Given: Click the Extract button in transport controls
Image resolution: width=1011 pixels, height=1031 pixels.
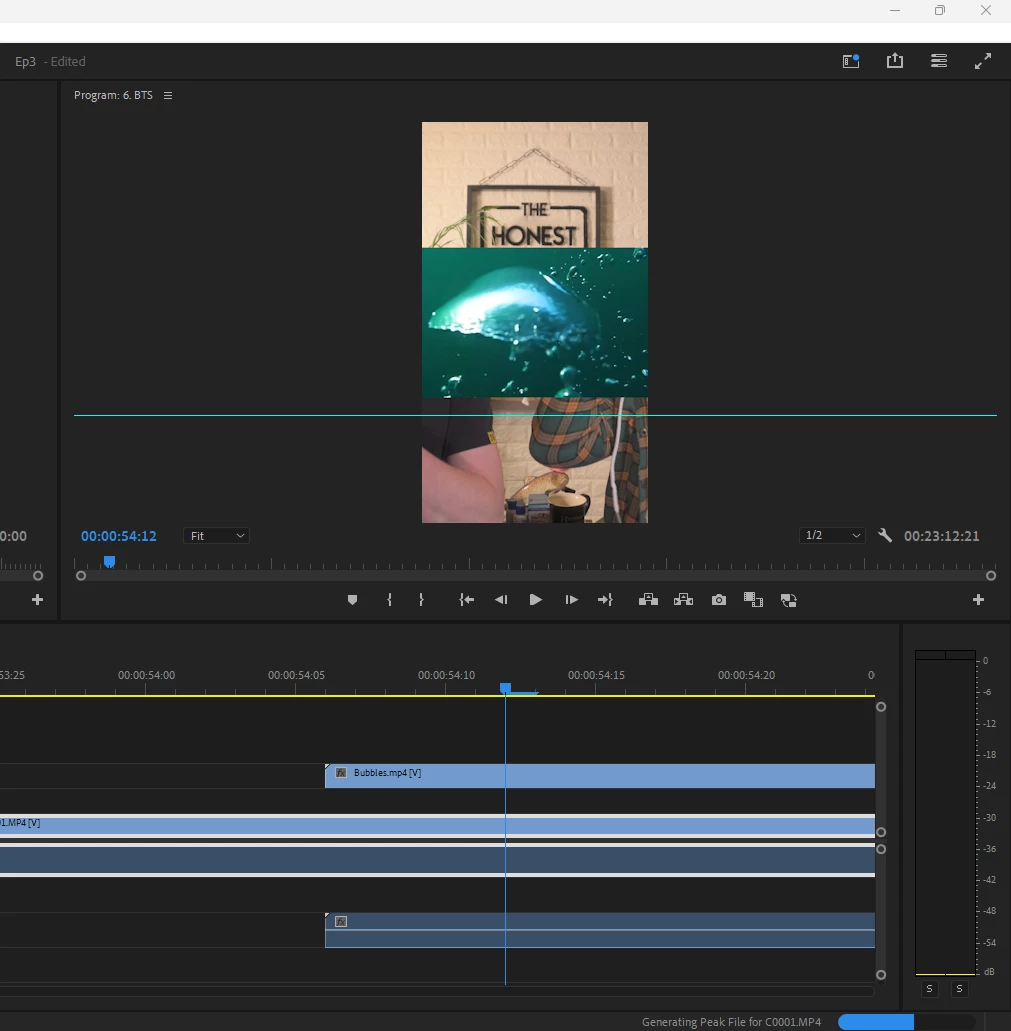Looking at the screenshot, I should tap(683, 600).
